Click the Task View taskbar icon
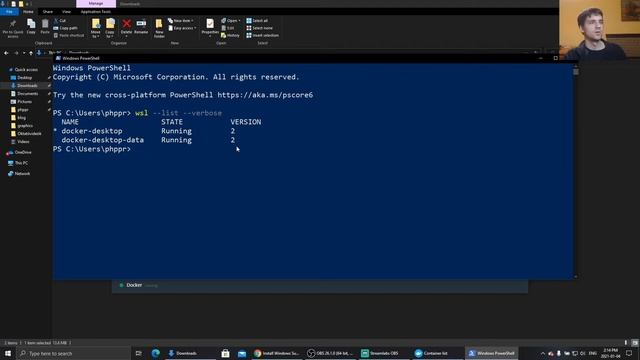The image size is (640, 360). pyautogui.click(x=139, y=353)
